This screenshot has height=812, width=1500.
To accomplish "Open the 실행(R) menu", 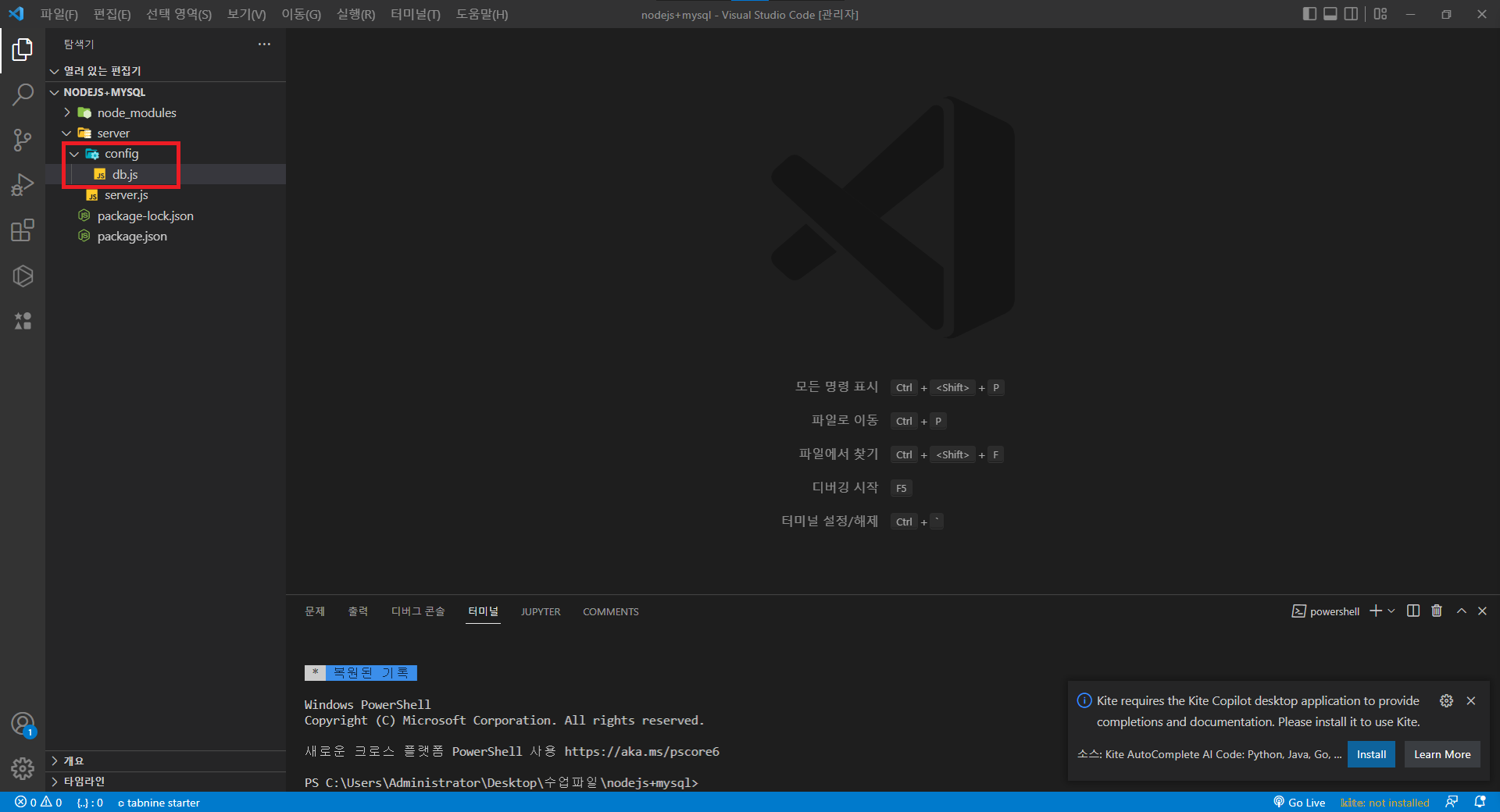I will 355,14.
